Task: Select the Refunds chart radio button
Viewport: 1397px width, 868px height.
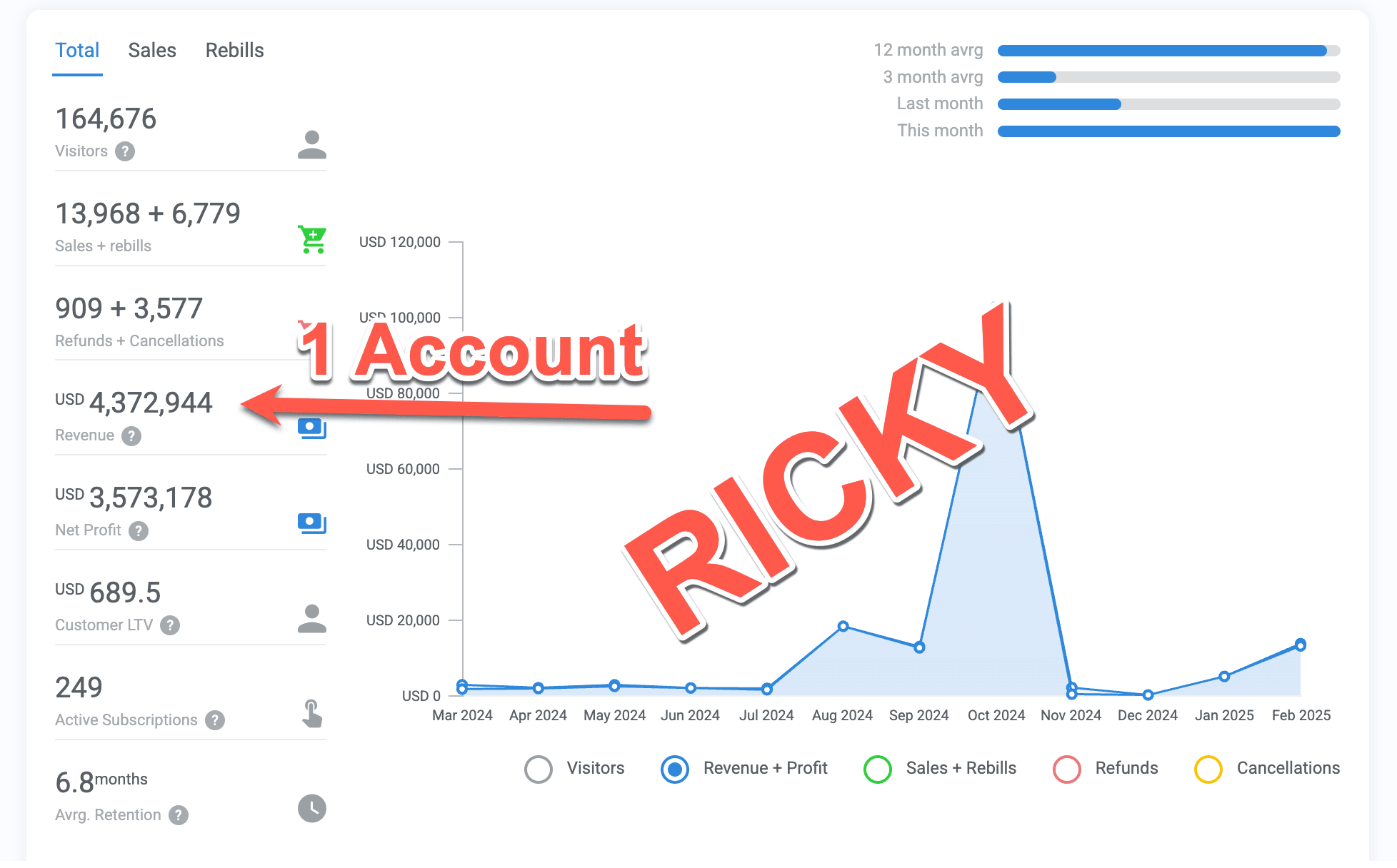Action: tap(1067, 769)
